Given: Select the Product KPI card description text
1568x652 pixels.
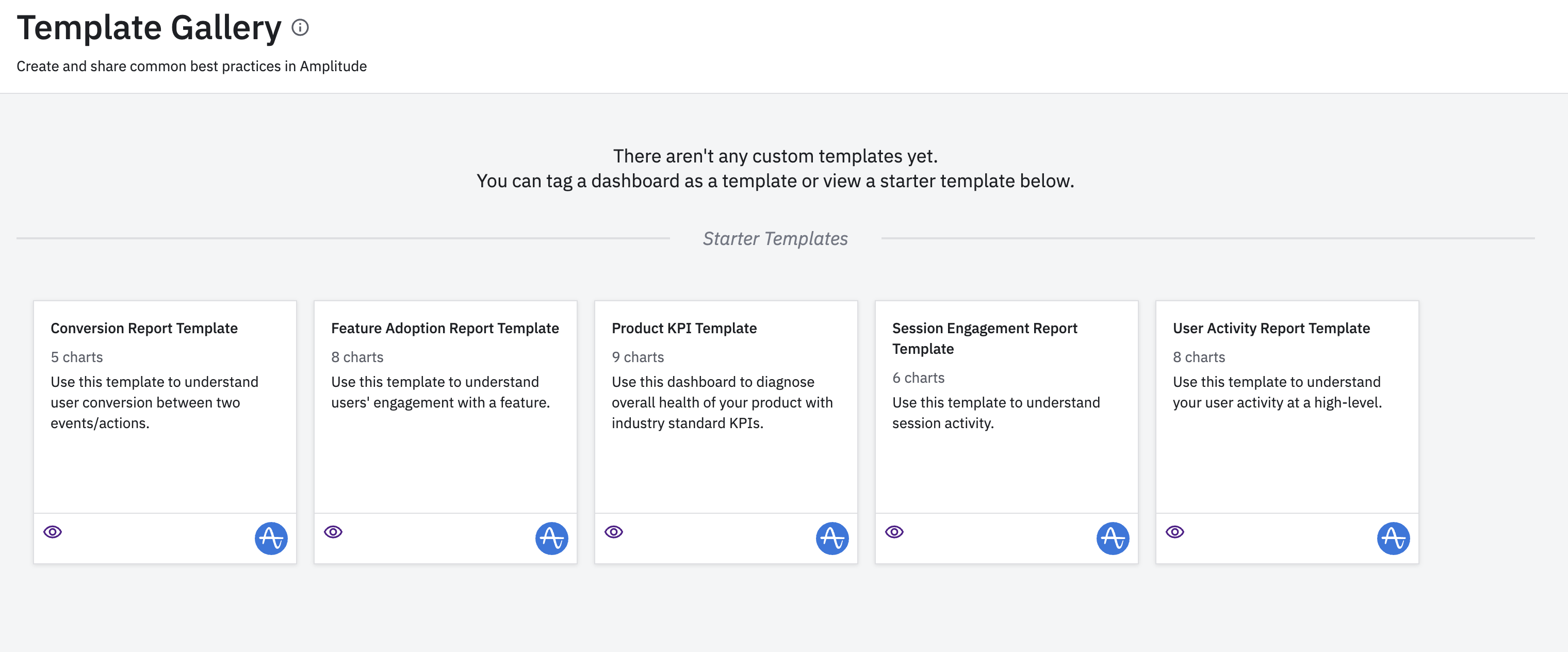Looking at the screenshot, I should coord(722,402).
